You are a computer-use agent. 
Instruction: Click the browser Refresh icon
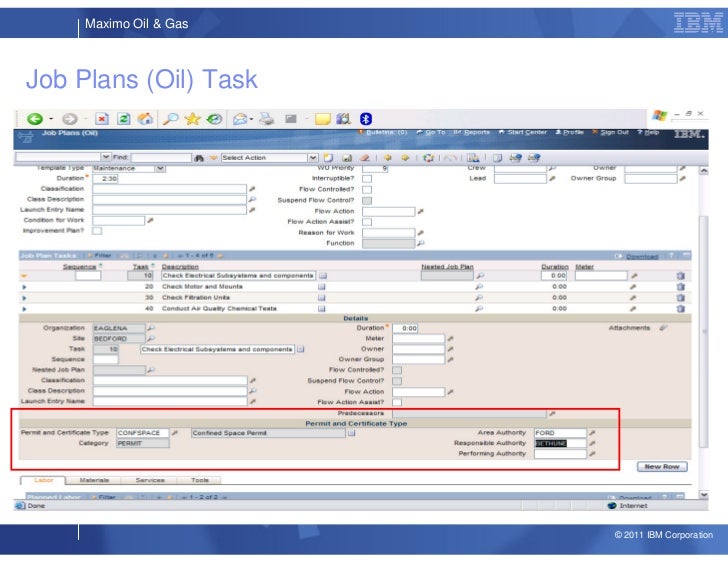point(124,119)
